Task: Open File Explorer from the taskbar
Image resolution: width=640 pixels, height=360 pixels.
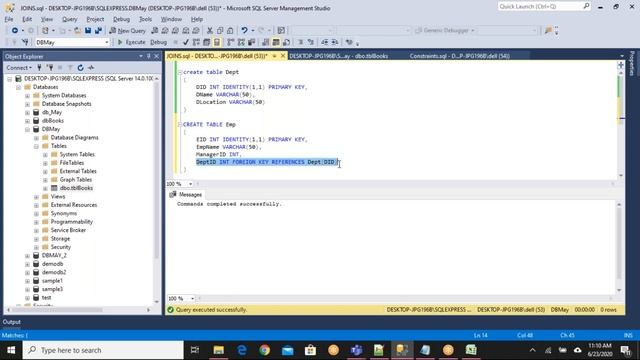Action: (219, 350)
